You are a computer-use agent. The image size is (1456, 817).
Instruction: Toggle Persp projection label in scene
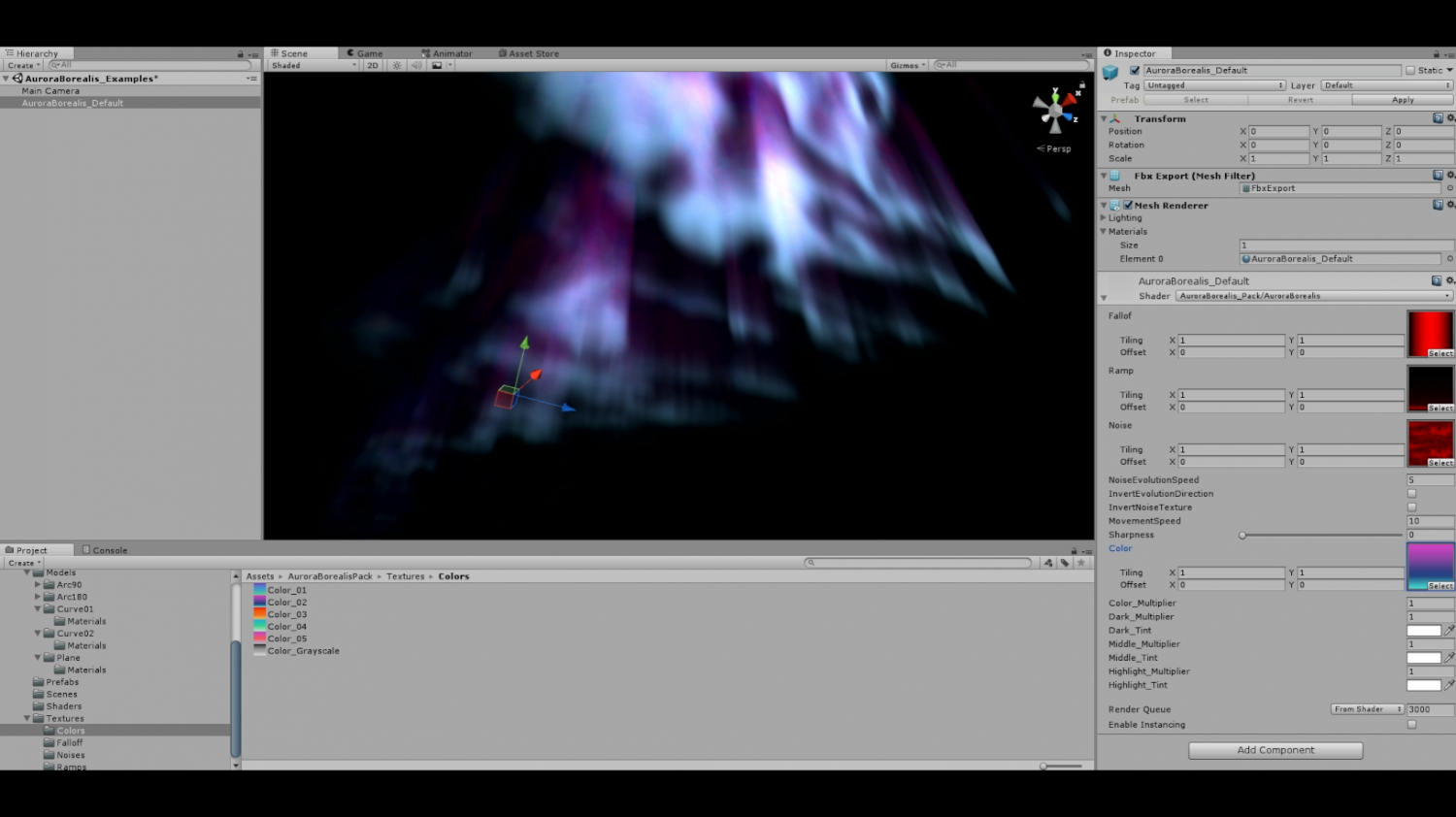pos(1054,148)
